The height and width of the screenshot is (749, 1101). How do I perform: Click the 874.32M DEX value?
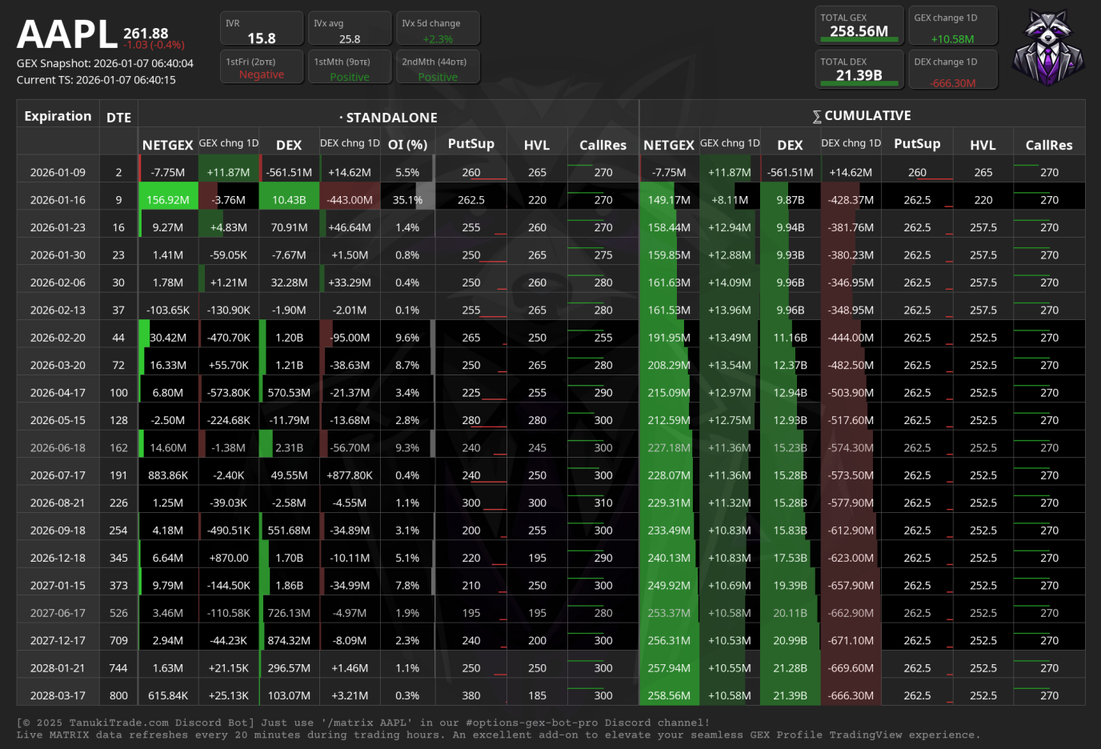[289, 640]
